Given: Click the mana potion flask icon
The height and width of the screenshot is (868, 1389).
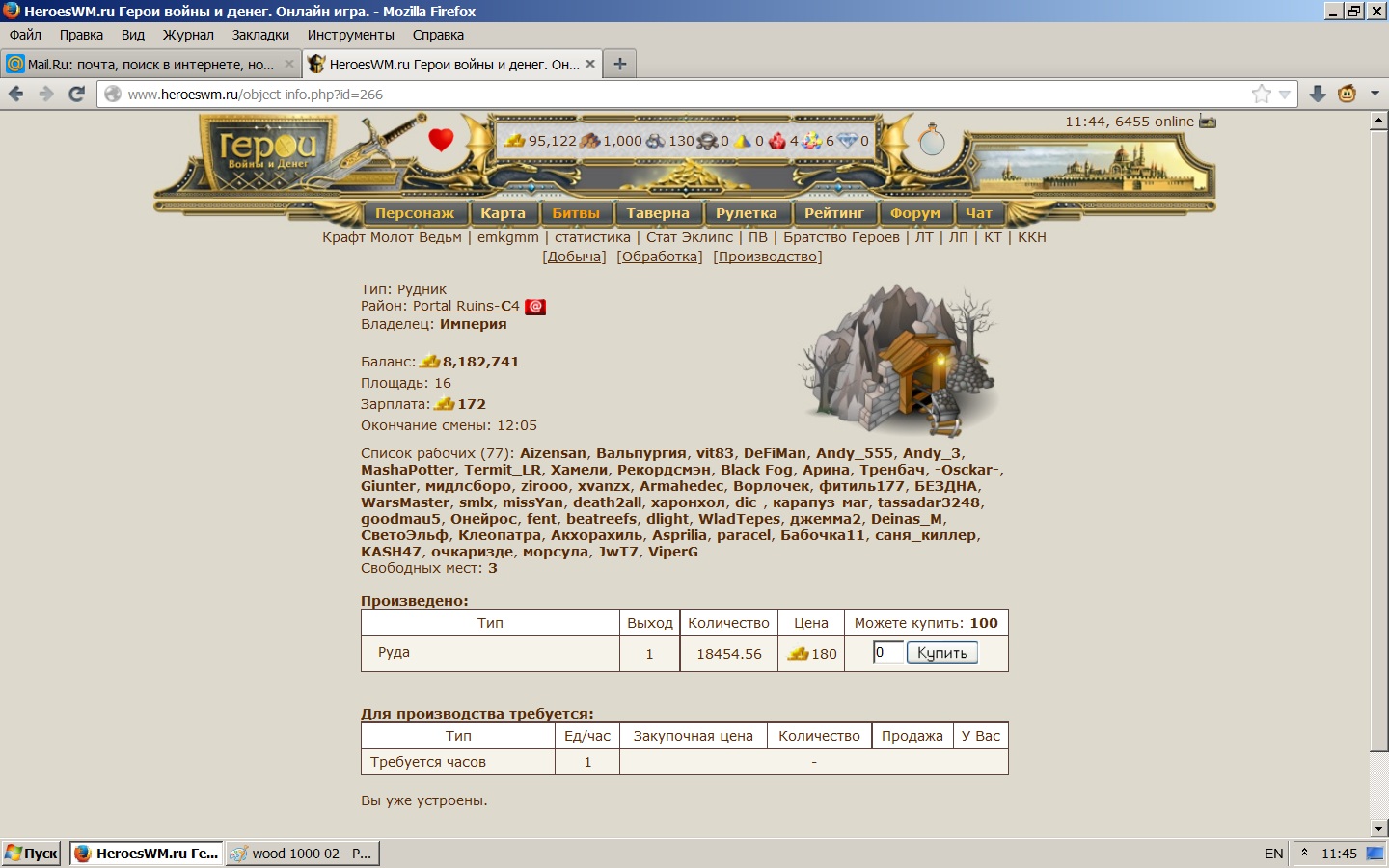Looking at the screenshot, I should pyautogui.click(x=932, y=140).
